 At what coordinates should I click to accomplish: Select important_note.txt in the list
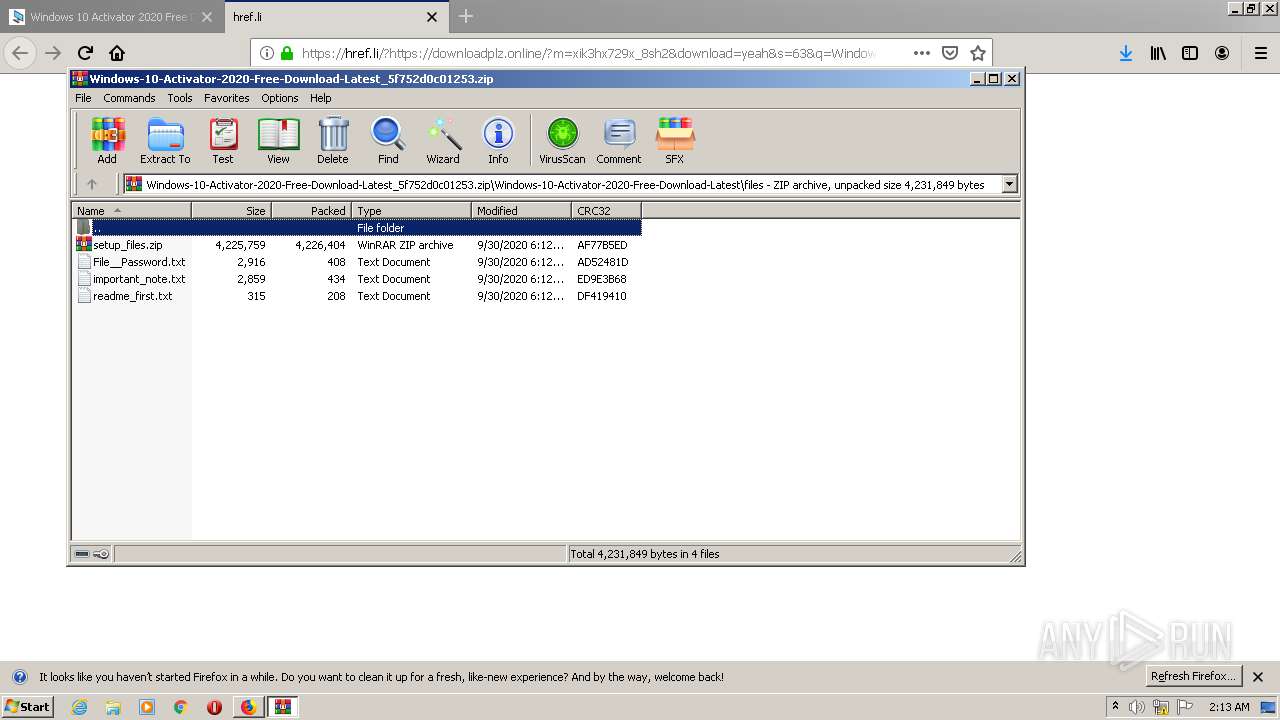click(x=138, y=279)
